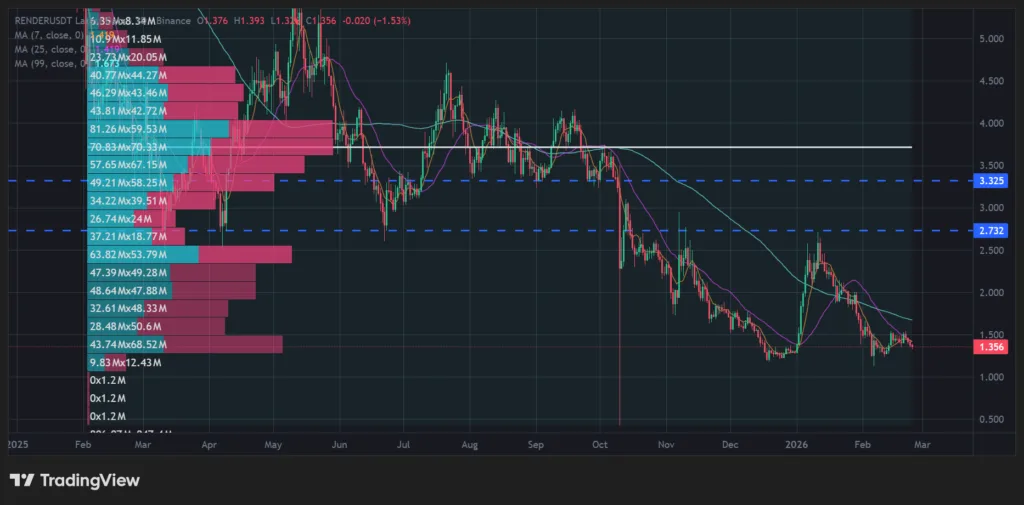The height and width of the screenshot is (505, 1024).
Task: Click the Oct time axis label
Action: point(600,444)
